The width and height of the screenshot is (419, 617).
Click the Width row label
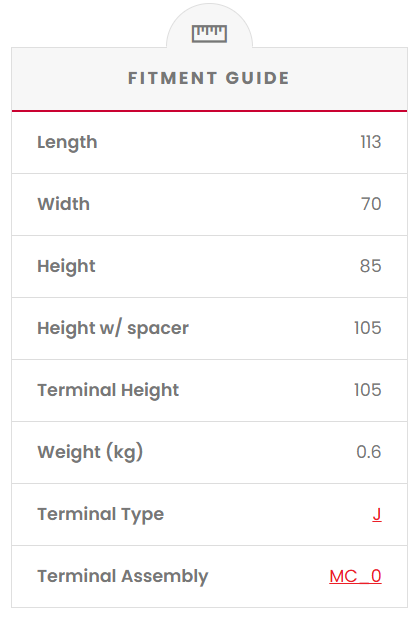tap(64, 204)
